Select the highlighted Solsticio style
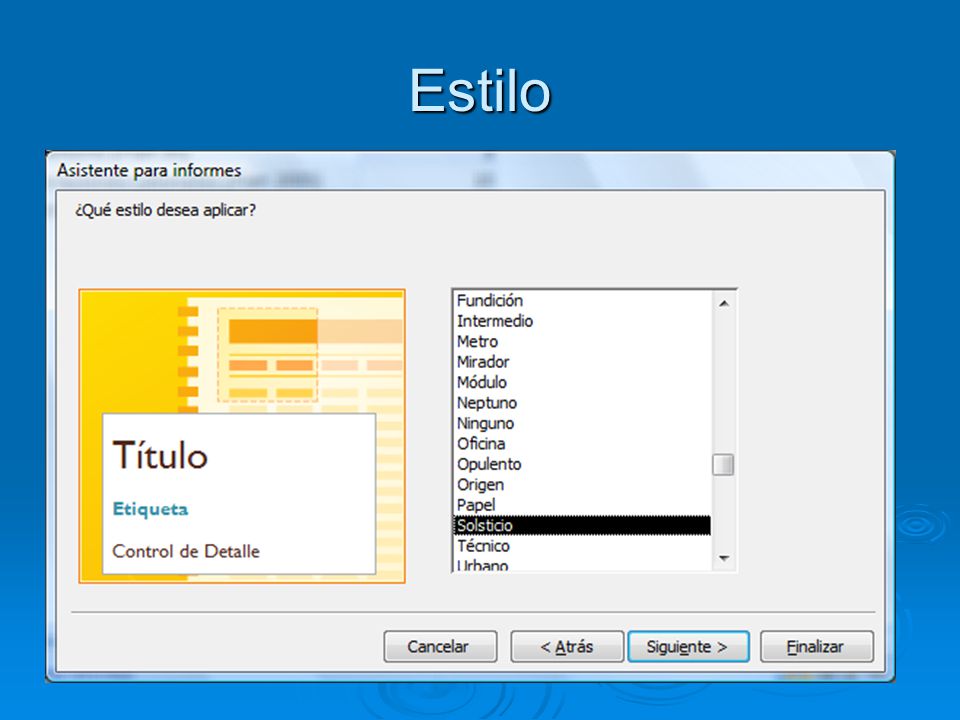Viewport: 960px width, 720px height. (x=582, y=525)
